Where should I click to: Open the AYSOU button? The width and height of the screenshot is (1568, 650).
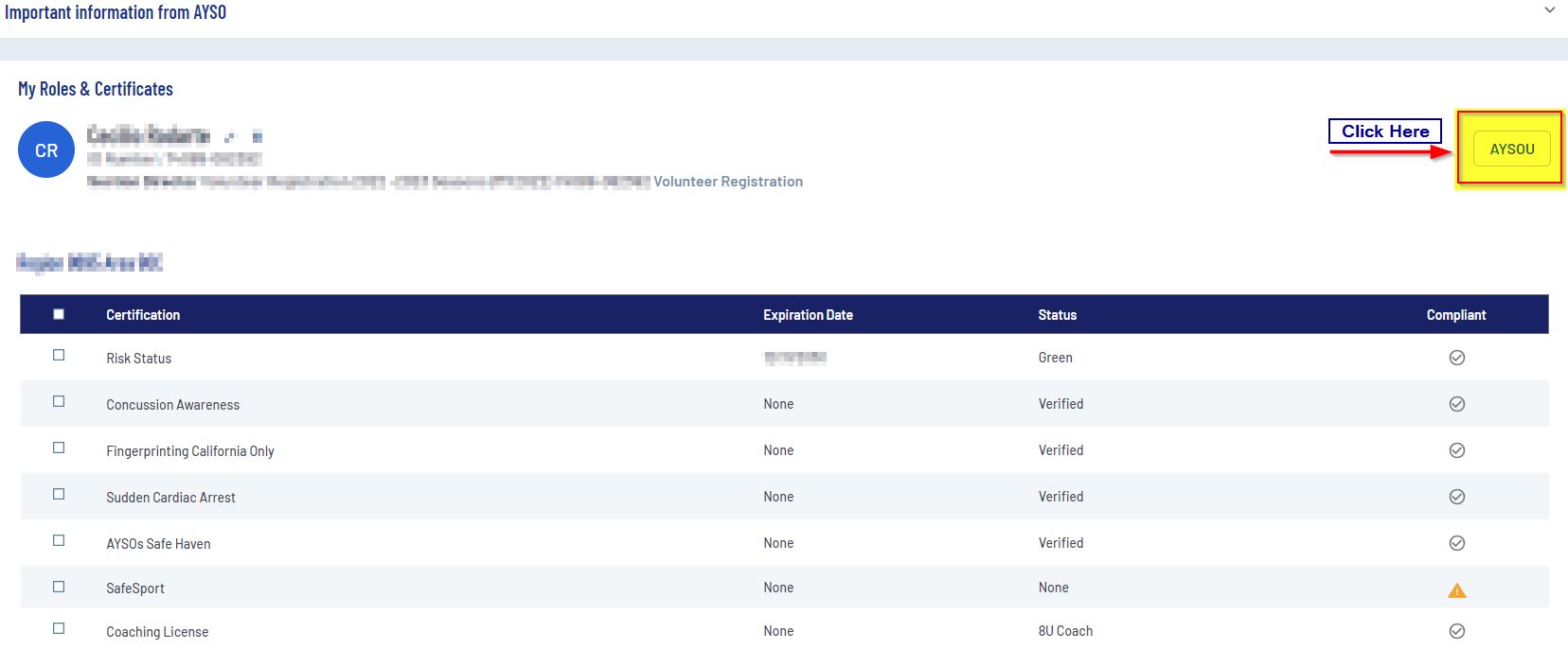pyautogui.click(x=1511, y=149)
